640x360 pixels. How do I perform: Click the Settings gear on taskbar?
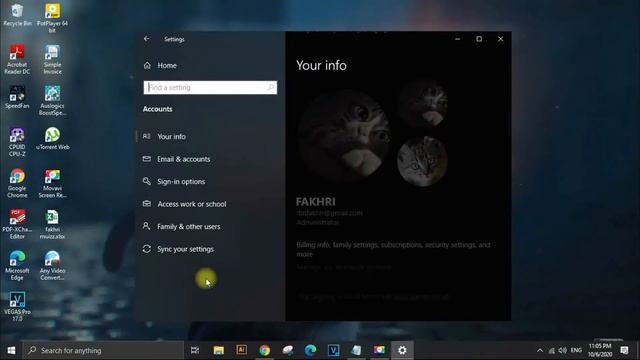point(402,350)
